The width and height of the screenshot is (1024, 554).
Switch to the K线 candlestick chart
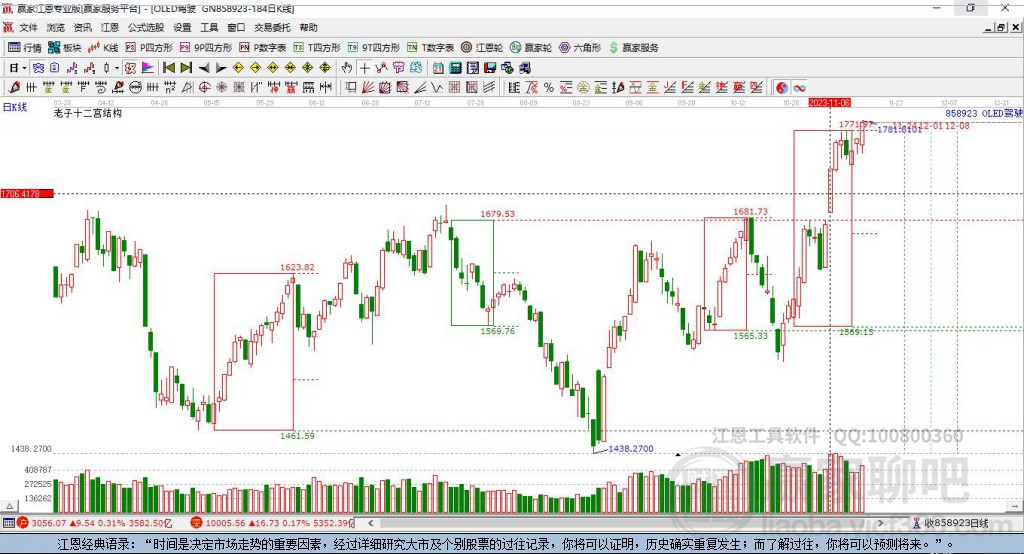pyautogui.click(x=103, y=48)
